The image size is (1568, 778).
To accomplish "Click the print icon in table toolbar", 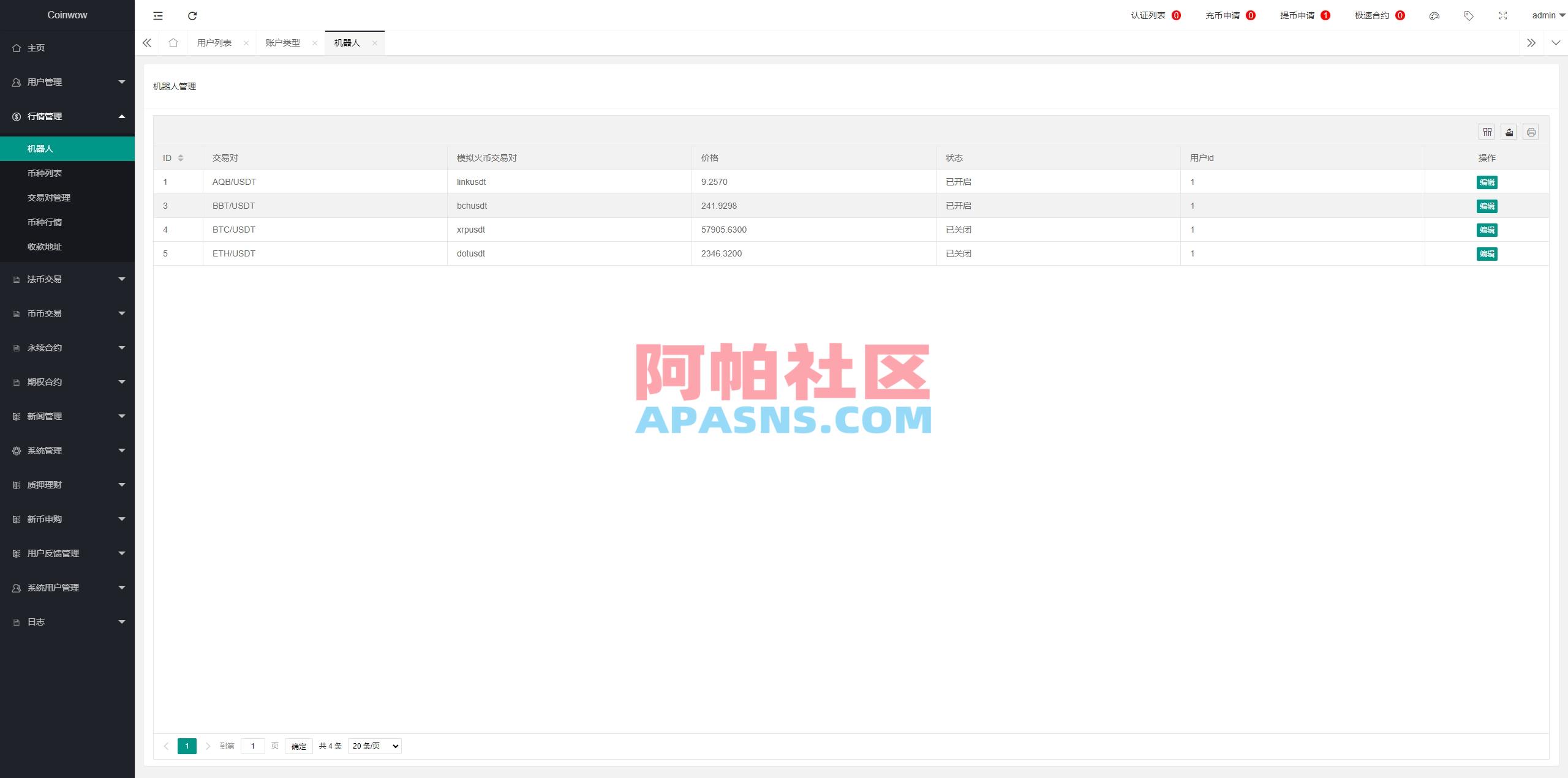I will [x=1531, y=132].
